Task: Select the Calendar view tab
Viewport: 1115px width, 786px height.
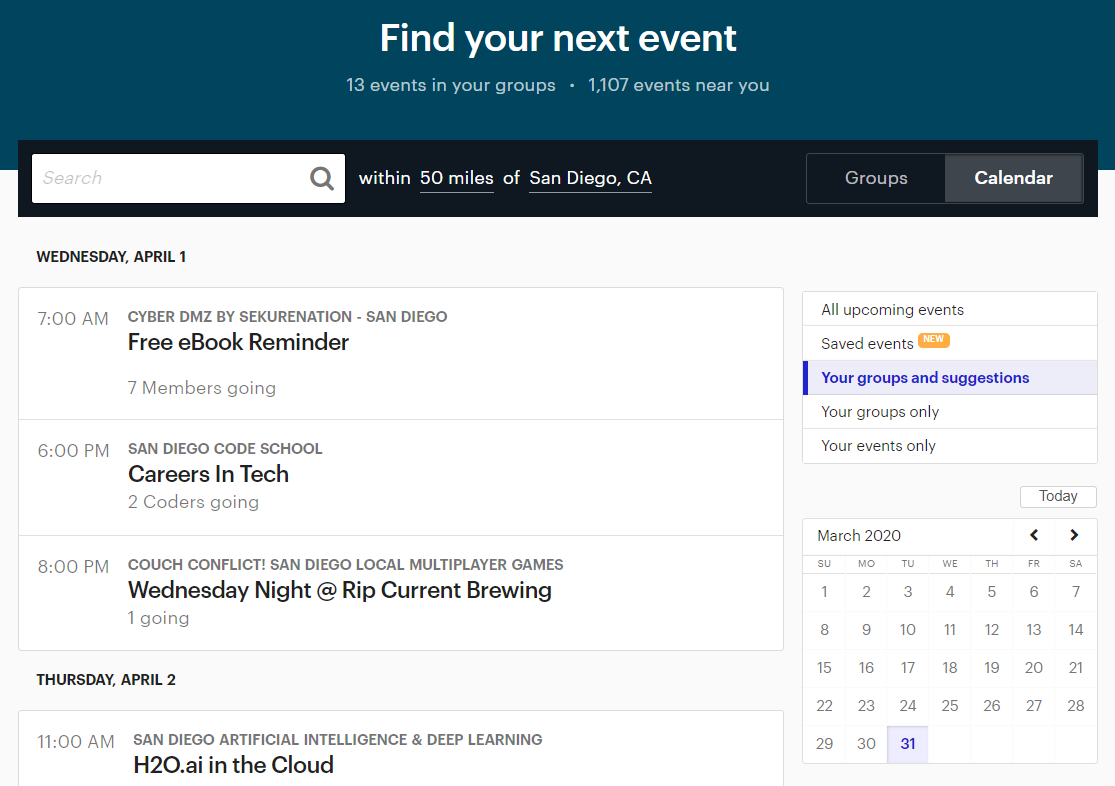Action: (x=1013, y=178)
